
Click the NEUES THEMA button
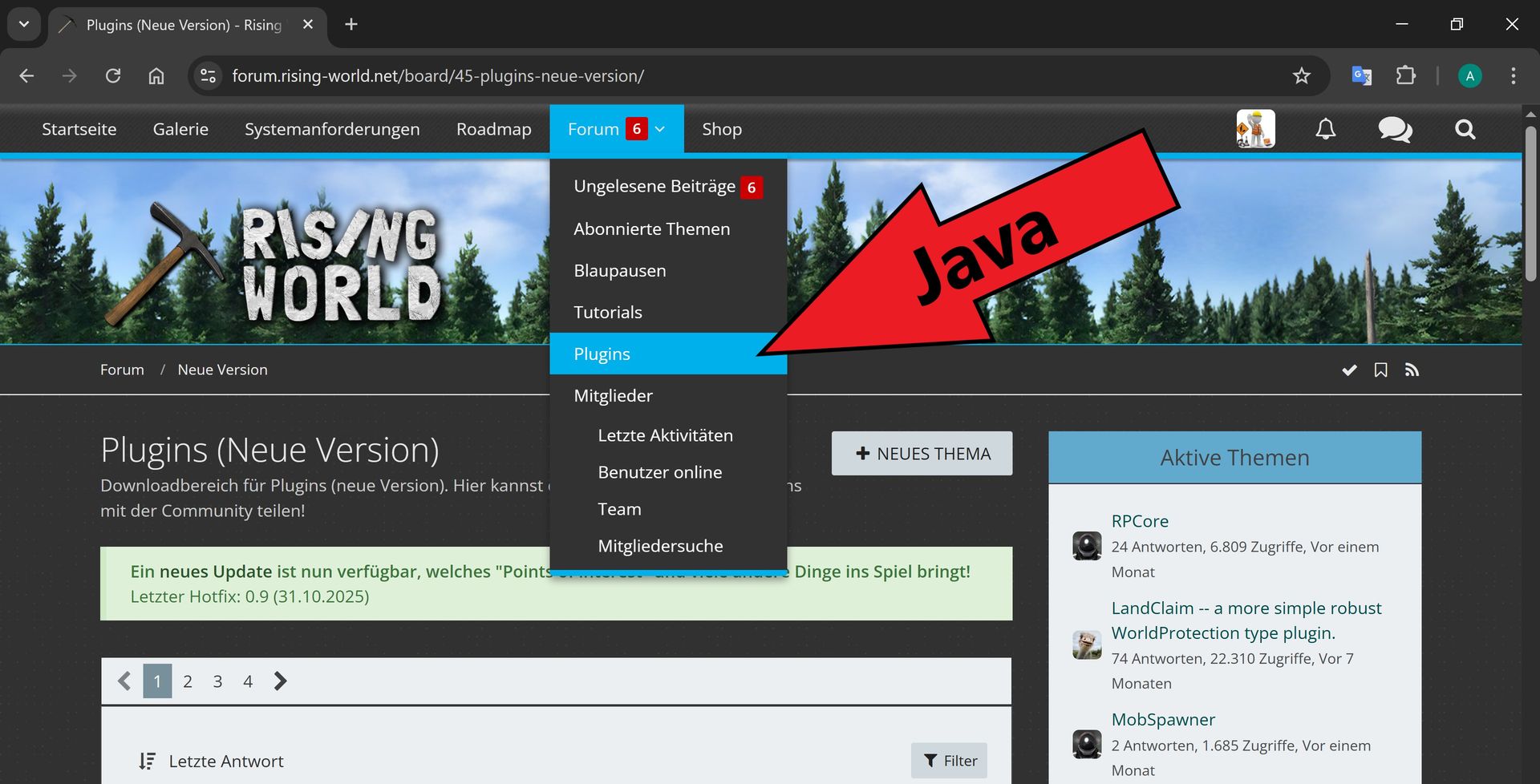922,454
